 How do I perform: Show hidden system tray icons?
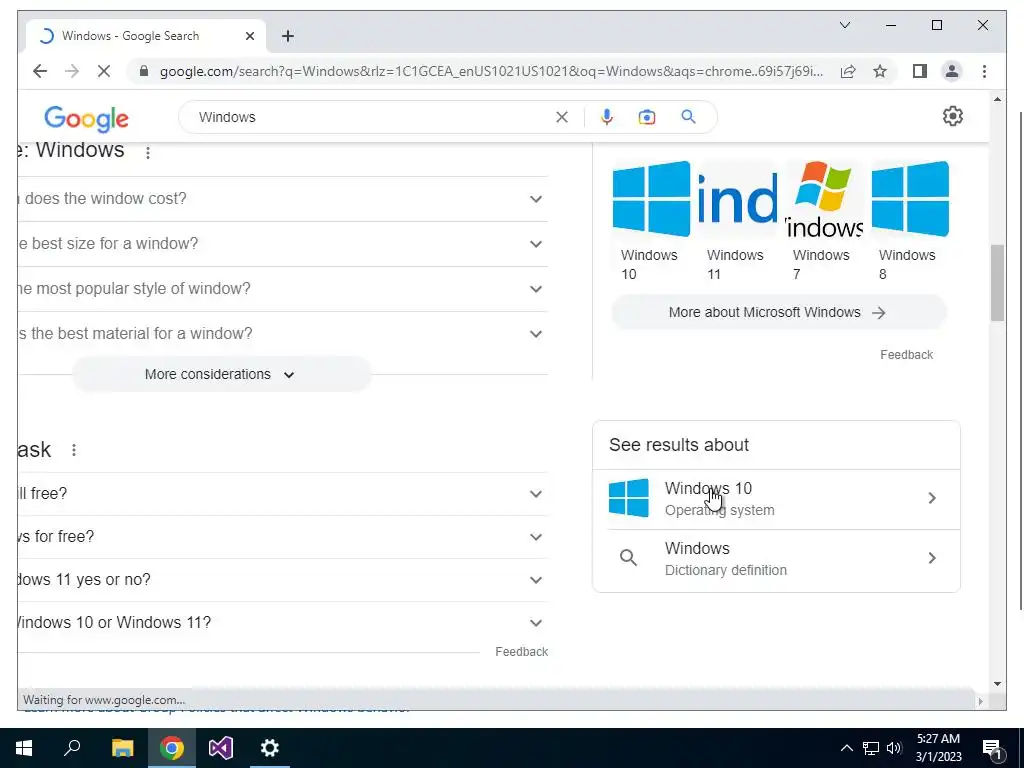pyautogui.click(x=846, y=748)
